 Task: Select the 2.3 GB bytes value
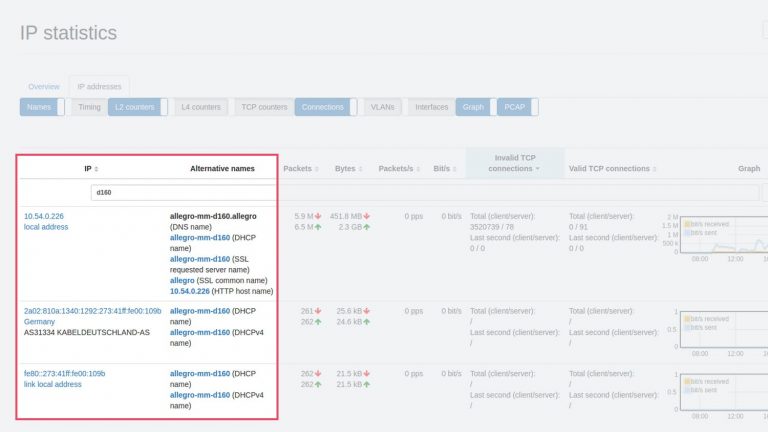tap(350, 227)
